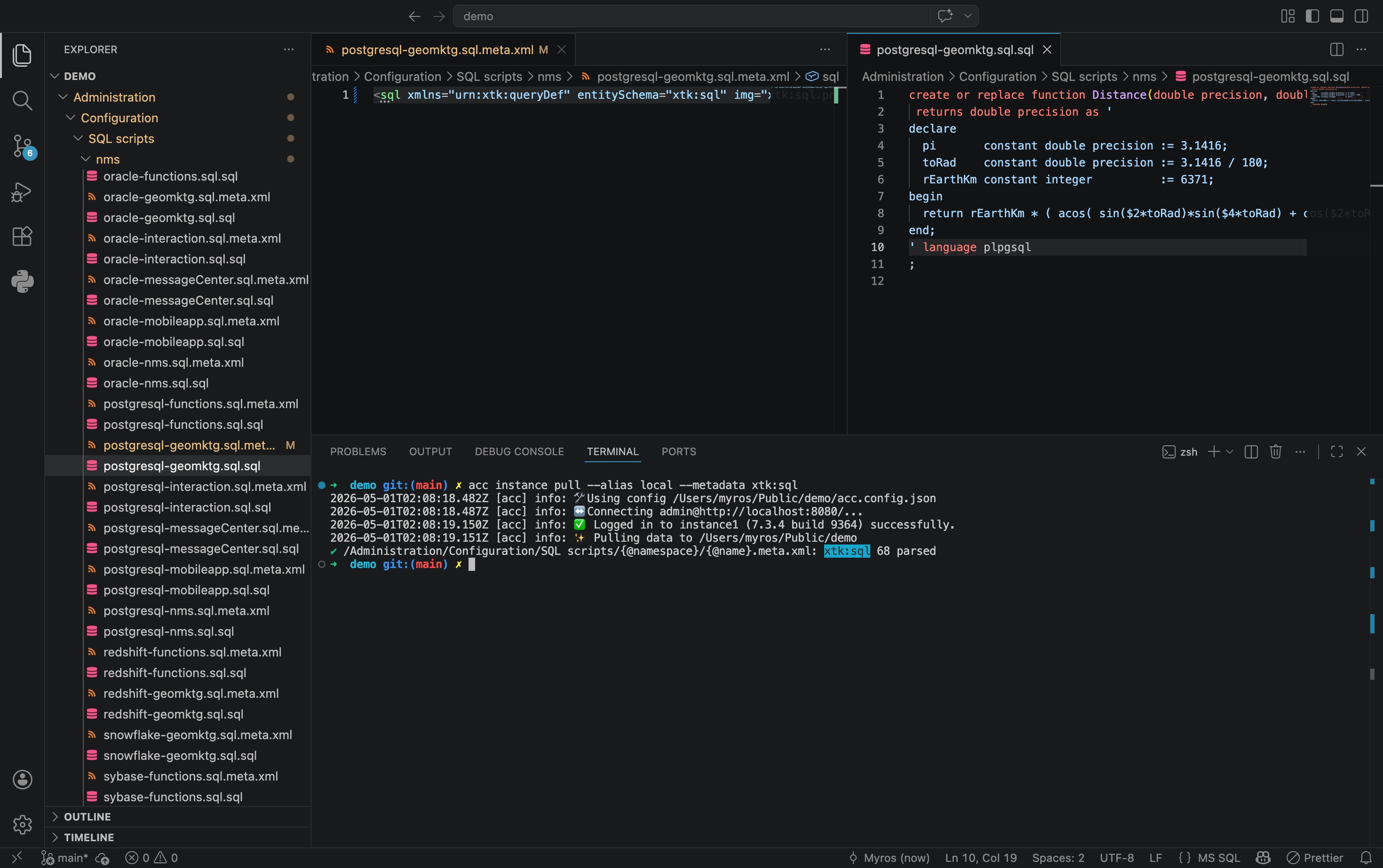Screen dimensions: 1383x868
Task: Open the Python view in activity bar
Action: pos(22,281)
